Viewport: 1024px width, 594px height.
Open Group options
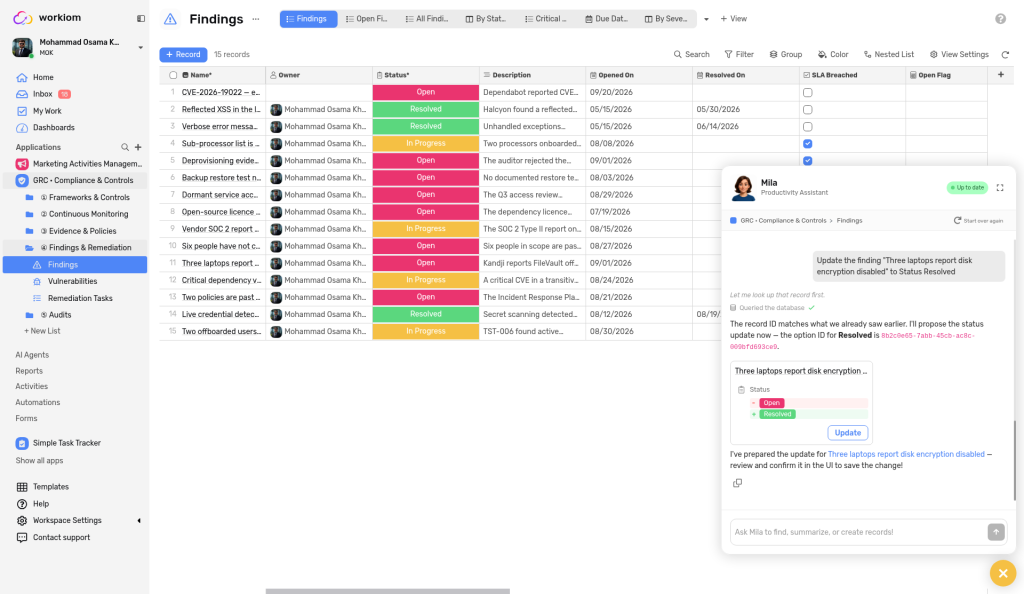point(786,55)
